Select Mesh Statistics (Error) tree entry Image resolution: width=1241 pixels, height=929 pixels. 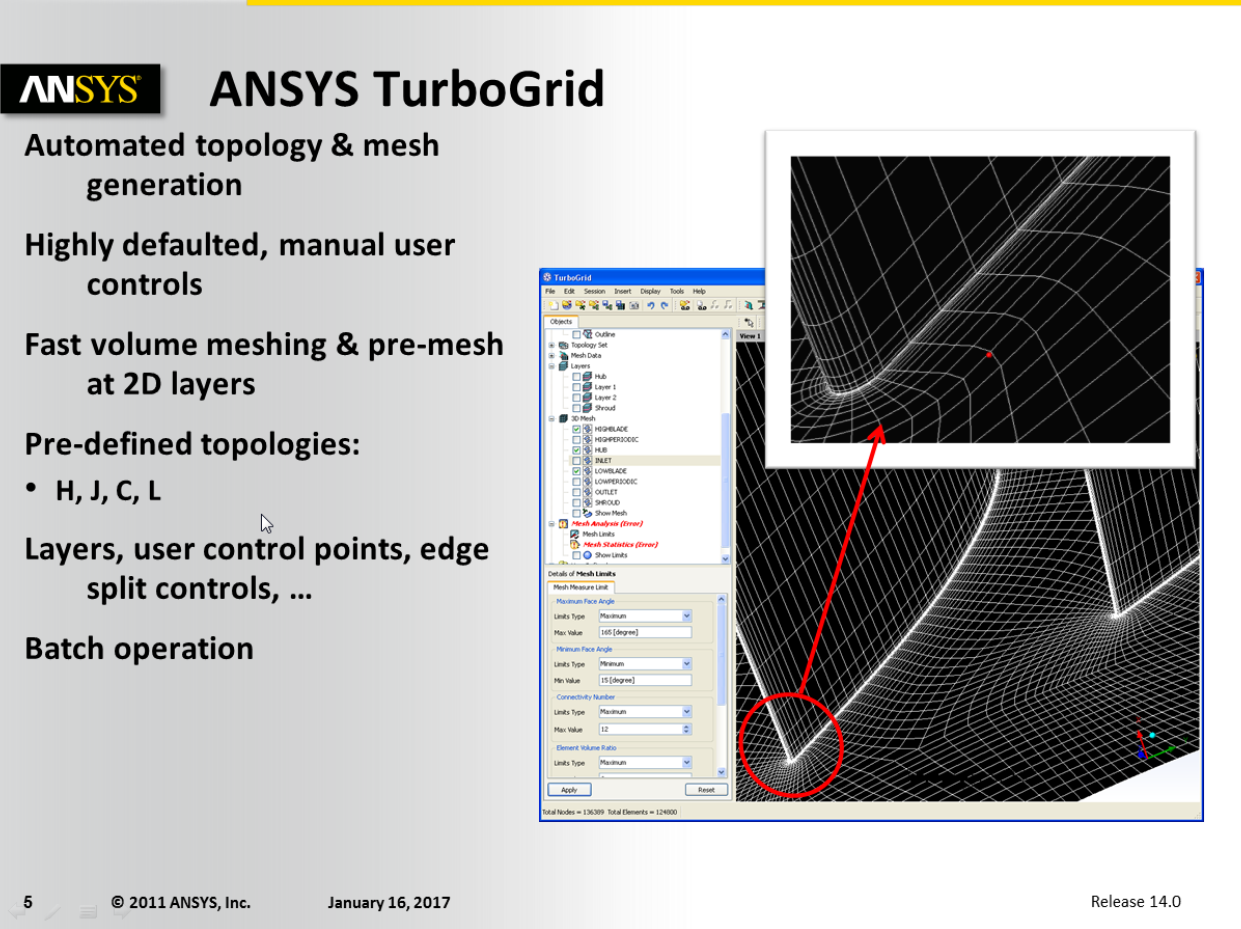(x=620, y=545)
